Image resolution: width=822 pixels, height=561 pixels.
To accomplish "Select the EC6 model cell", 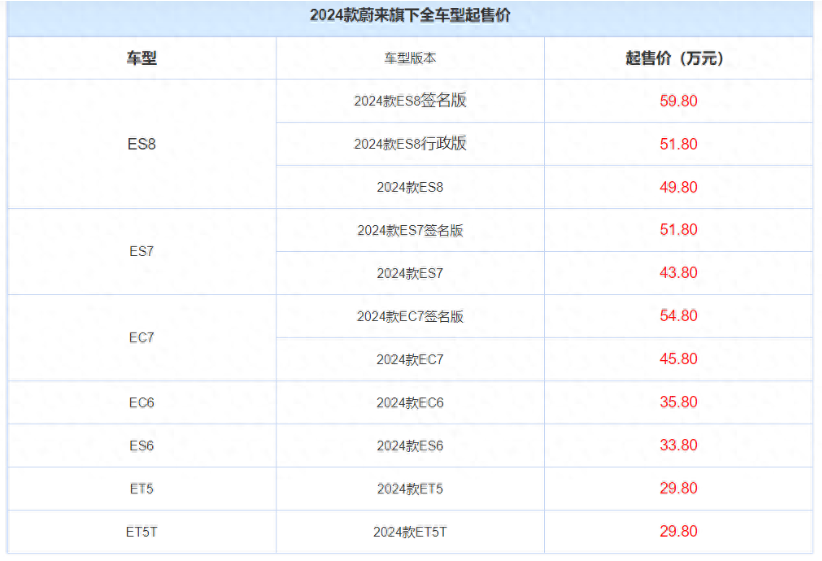I will 142,403.
